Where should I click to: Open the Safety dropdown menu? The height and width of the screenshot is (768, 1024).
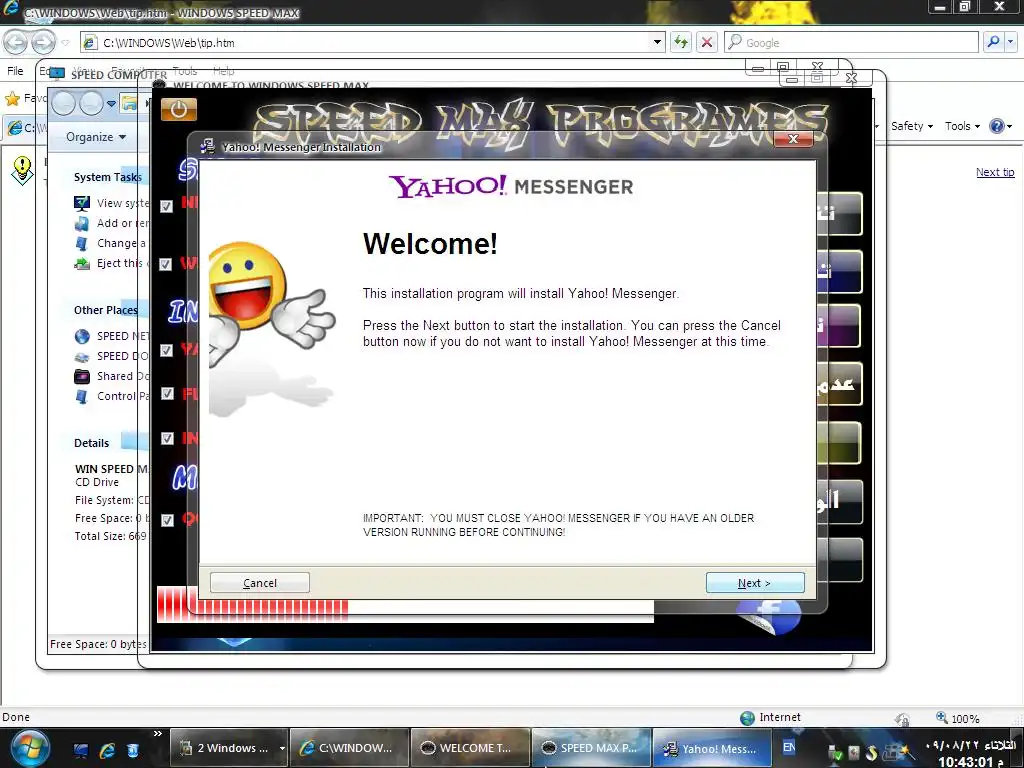point(912,126)
